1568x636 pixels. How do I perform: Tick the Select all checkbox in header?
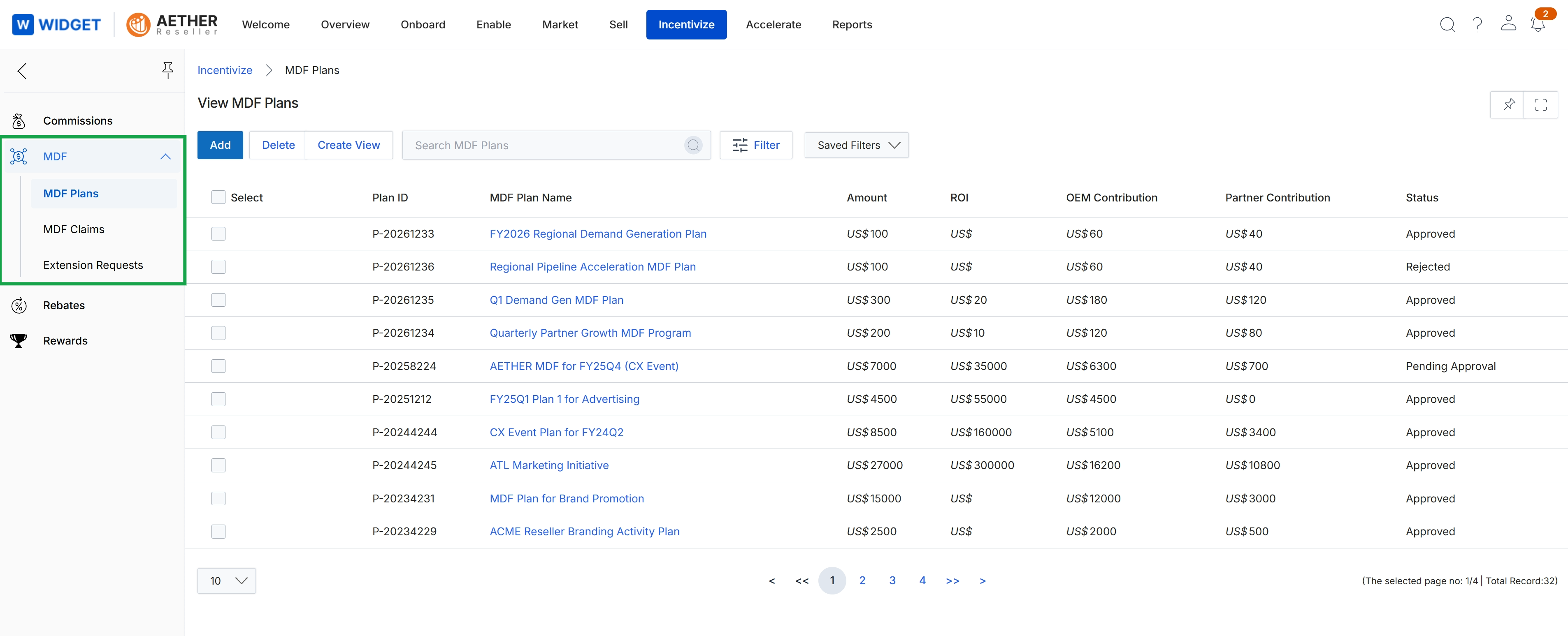point(218,198)
